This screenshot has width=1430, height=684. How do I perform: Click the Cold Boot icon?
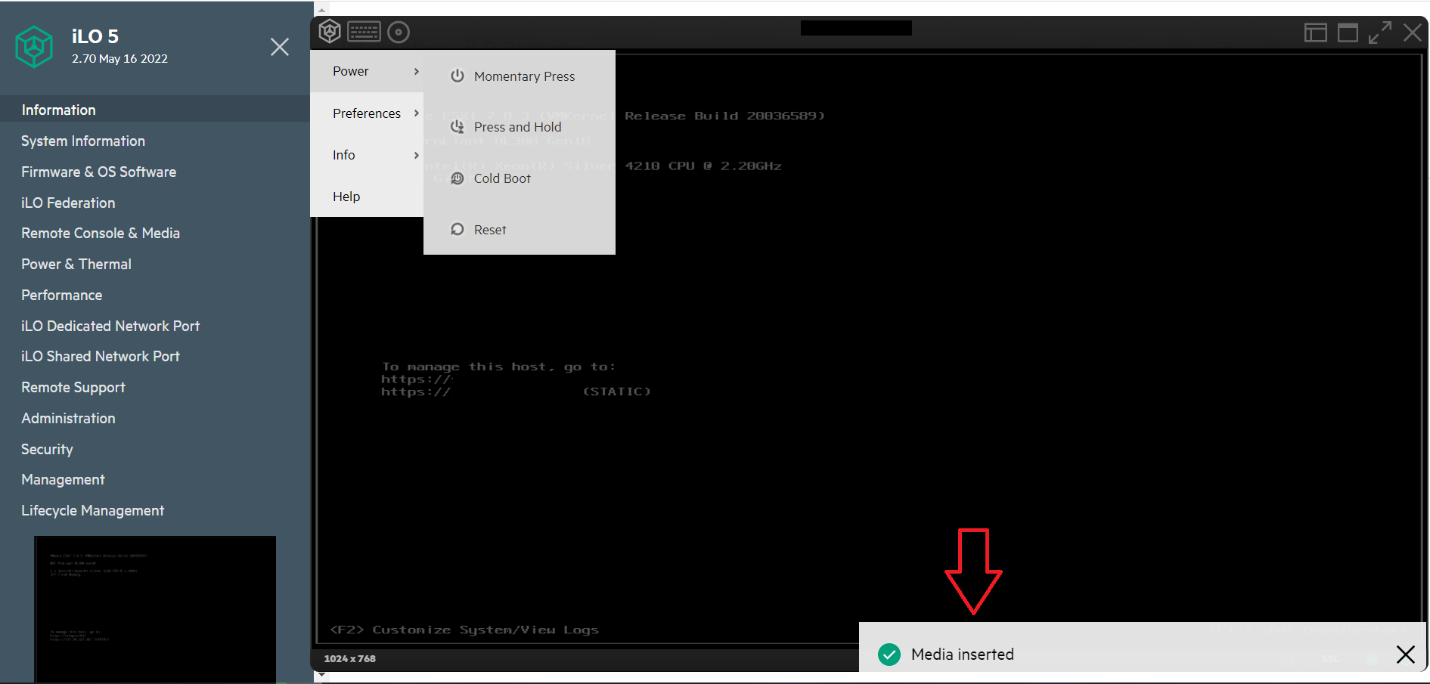click(x=457, y=178)
